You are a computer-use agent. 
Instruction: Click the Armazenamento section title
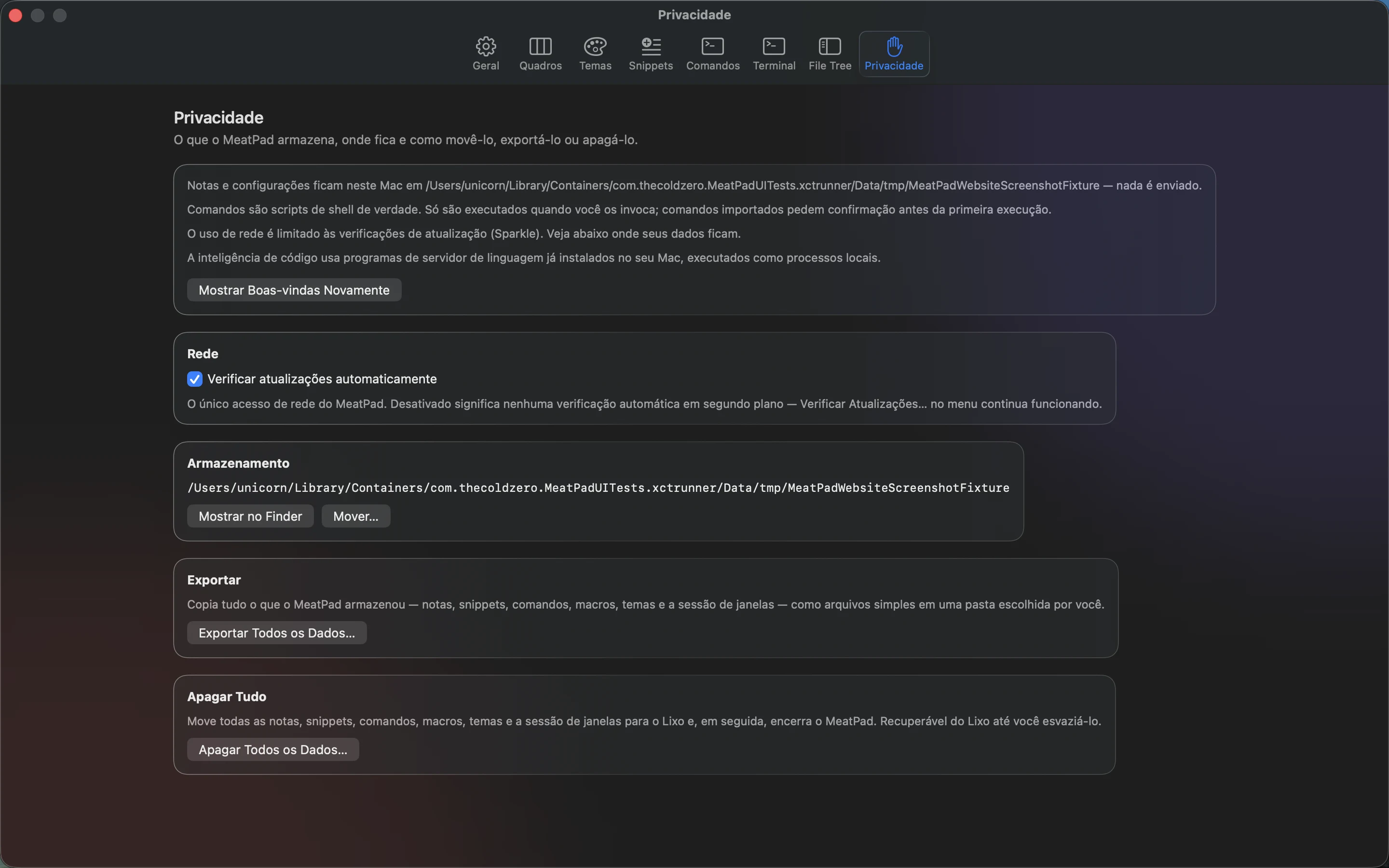pos(238,463)
